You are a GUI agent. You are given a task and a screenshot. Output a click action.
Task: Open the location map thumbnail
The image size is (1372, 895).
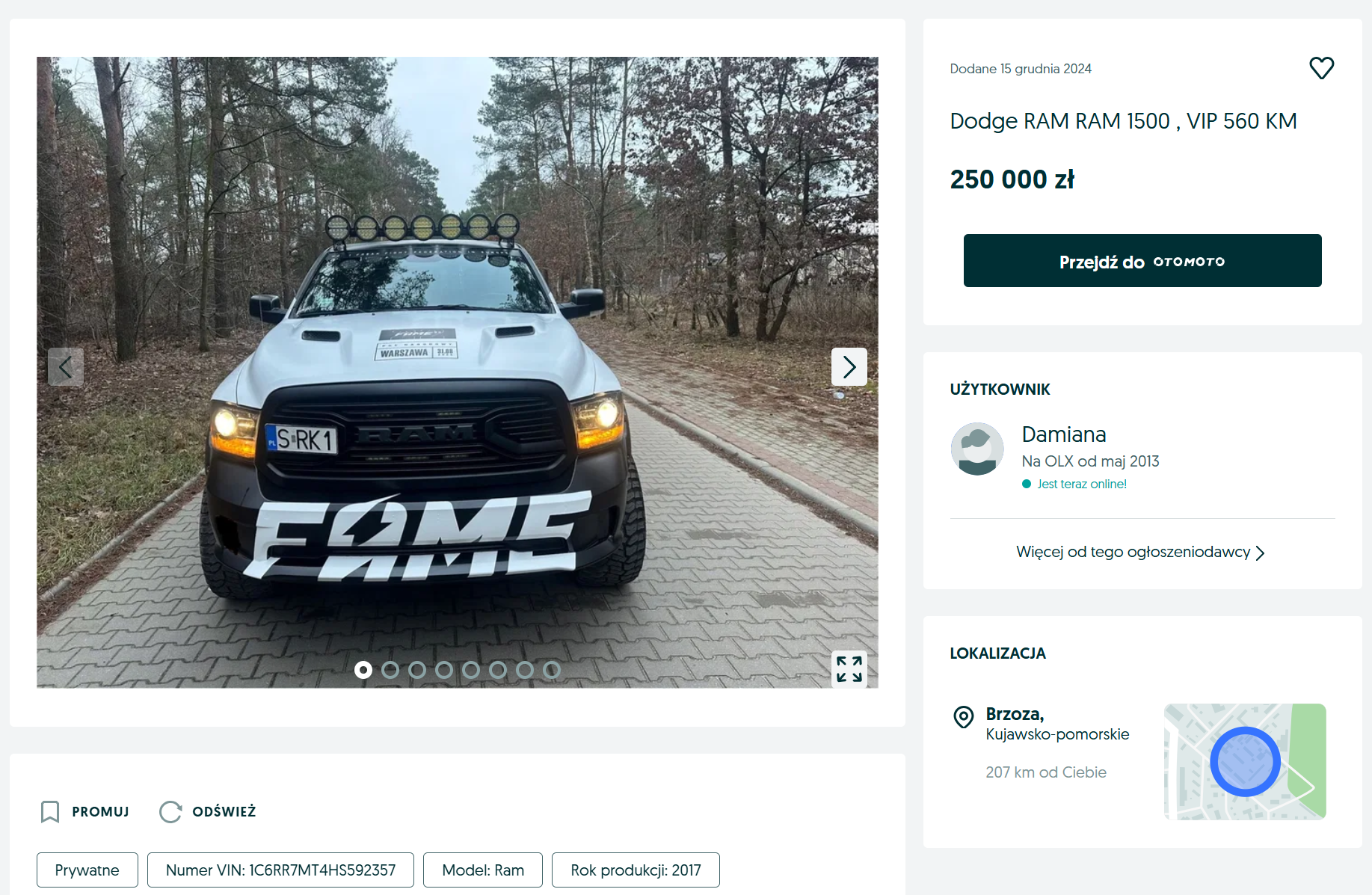click(1245, 761)
